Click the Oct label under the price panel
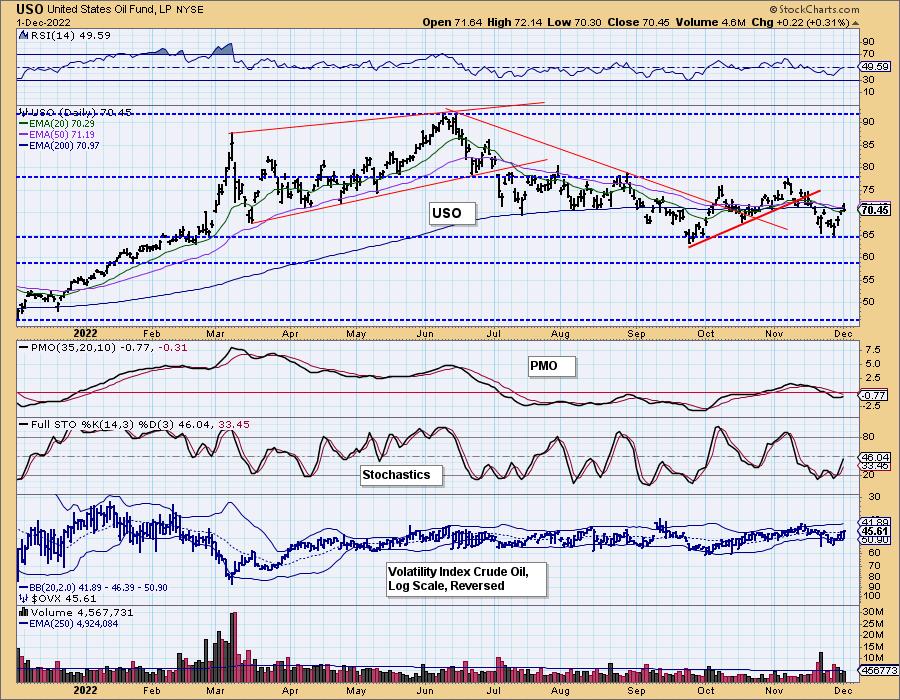The width and height of the screenshot is (900, 700). 705,334
